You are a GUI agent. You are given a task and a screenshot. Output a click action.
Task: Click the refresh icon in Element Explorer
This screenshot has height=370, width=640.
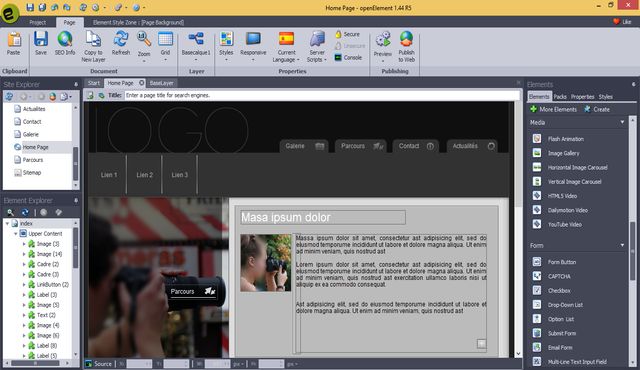coord(25,212)
